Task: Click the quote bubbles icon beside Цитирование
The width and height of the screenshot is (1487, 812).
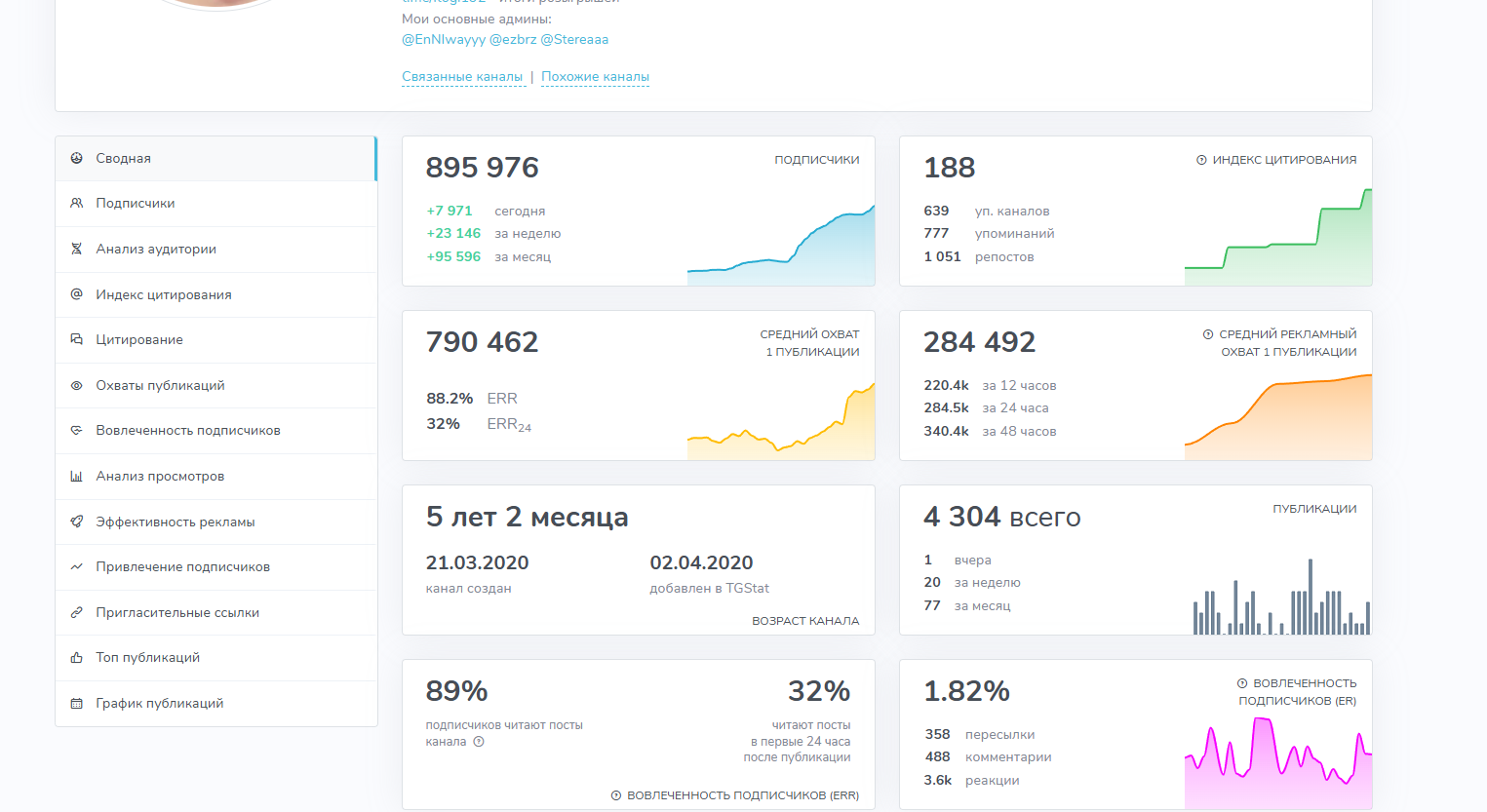Action: click(77, 339)
